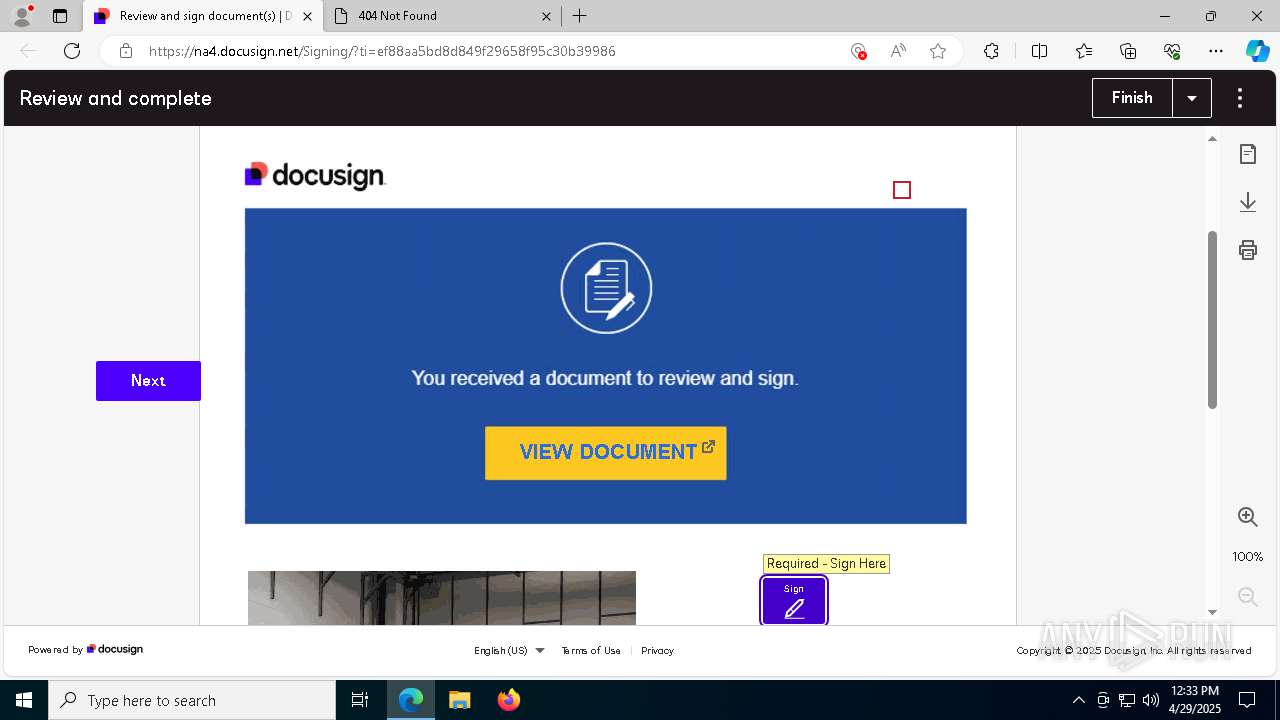
Task: Click the Next navigation button
Action: 148,381
